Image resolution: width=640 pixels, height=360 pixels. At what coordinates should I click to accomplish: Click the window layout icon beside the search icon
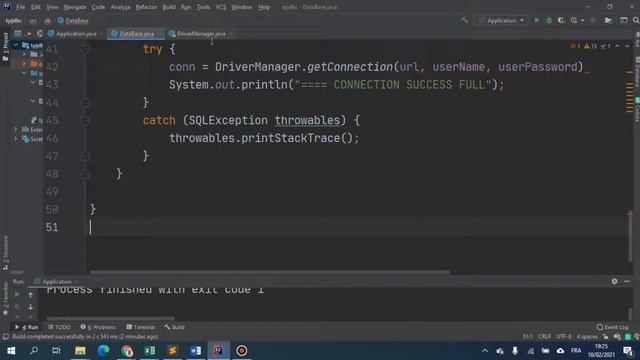point(624,20)
